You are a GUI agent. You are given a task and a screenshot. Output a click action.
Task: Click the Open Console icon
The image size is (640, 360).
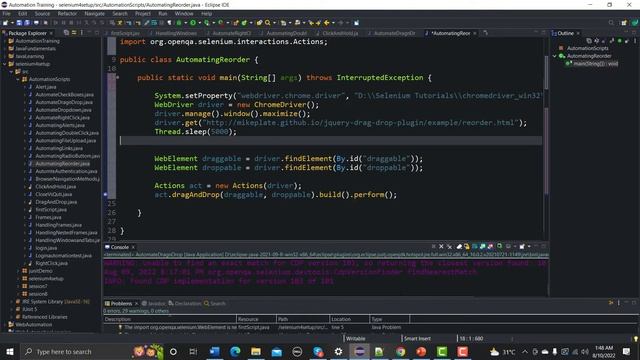point(522,247)
